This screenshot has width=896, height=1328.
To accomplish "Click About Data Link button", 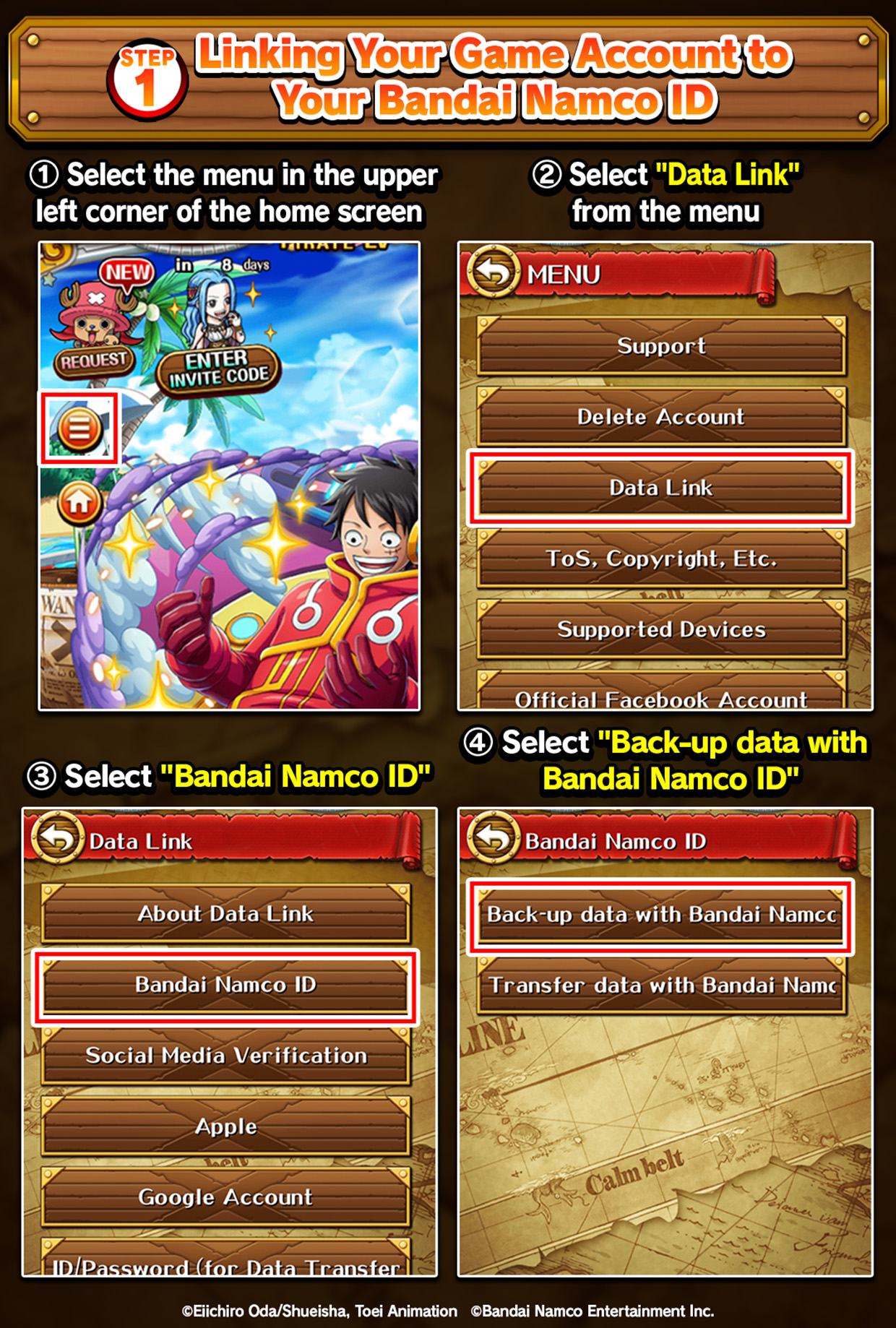I will tap(225, 913).
